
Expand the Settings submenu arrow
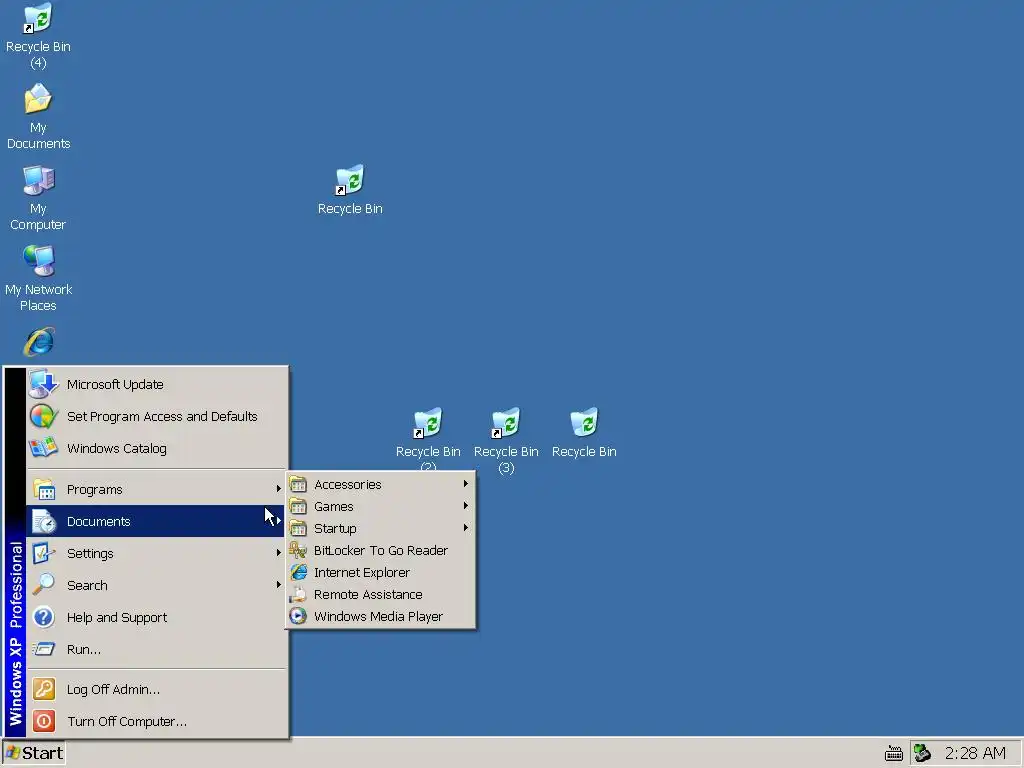279,552
